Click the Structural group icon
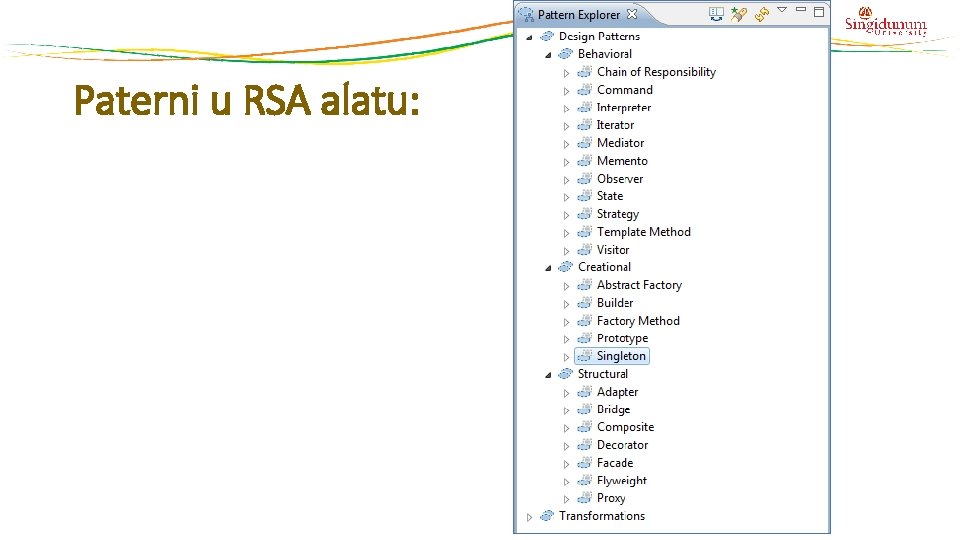Screen dimensions: 960x540 (x=566, y=373)
